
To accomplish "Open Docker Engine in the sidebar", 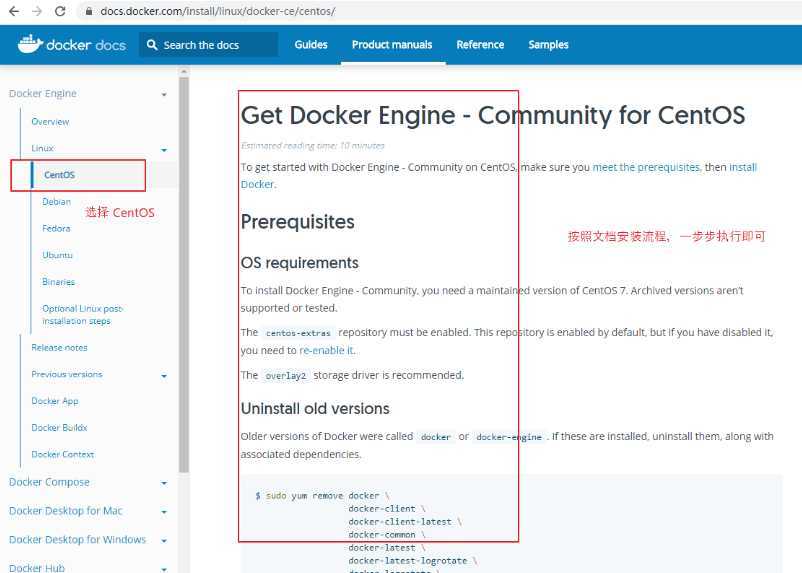I will click(43, 94).
